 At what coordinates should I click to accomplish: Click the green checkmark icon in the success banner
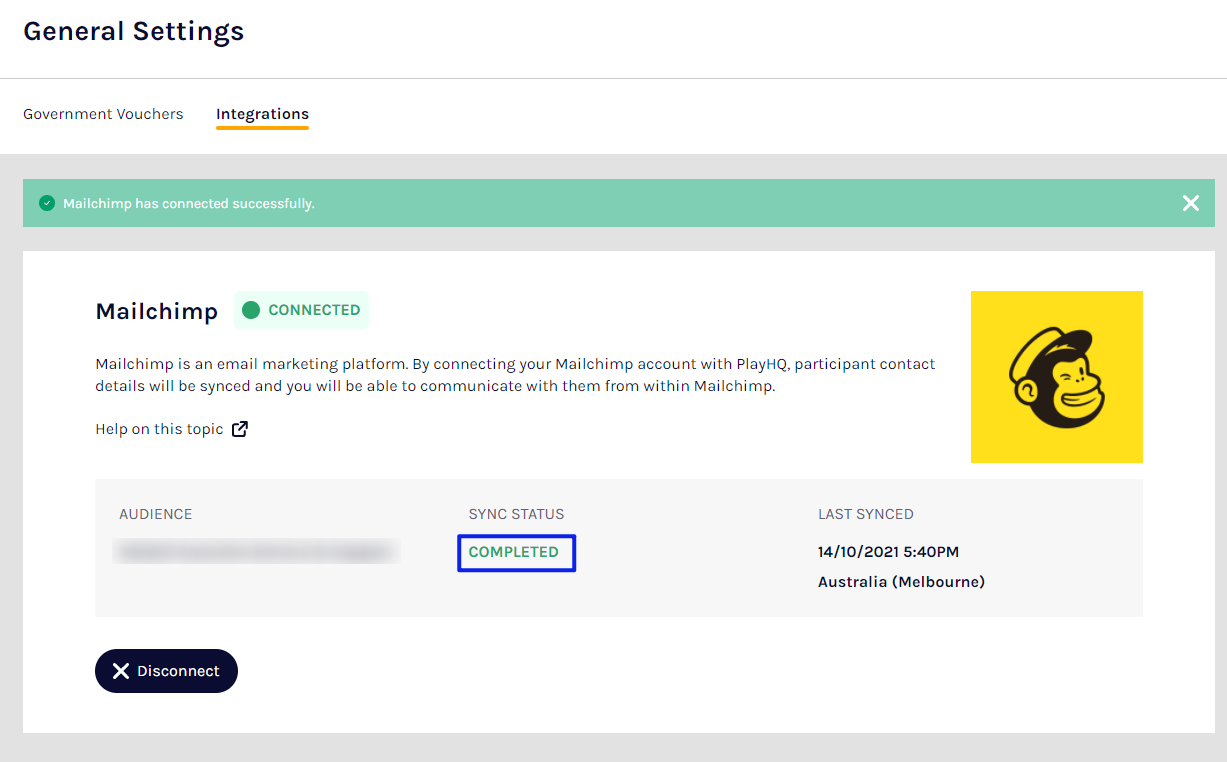tap(47, 202)
